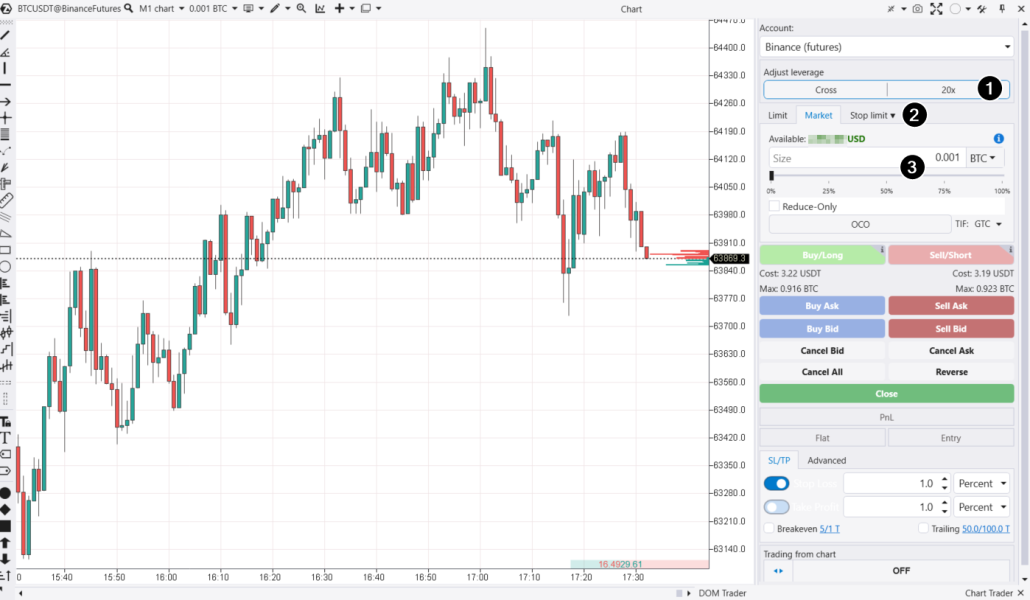Set the size slider to 50%
Image resolution: width=1030 pixels, height=600 pixels.
[x=886, y=175]
